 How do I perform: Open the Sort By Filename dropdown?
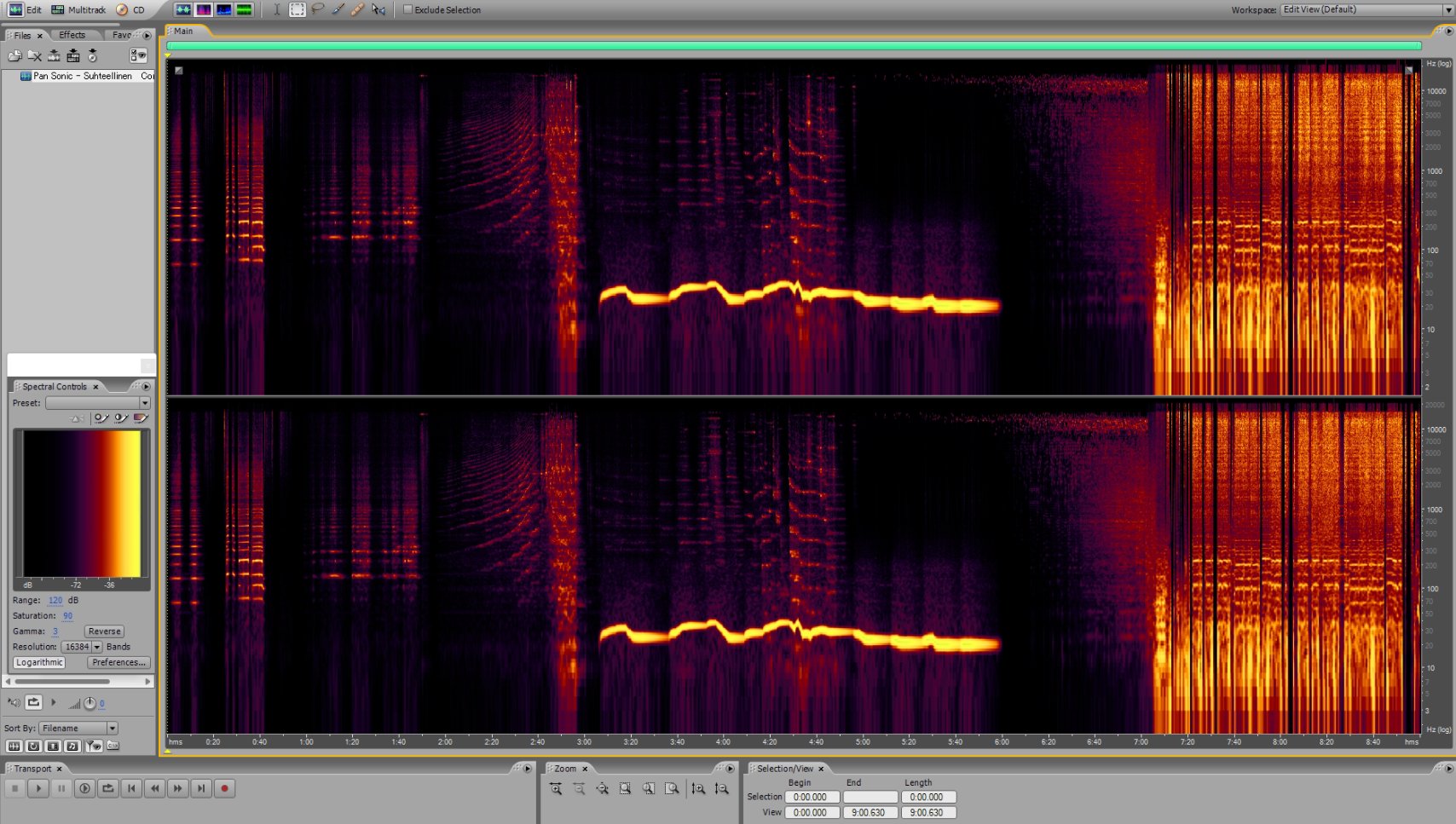point(78,728)
